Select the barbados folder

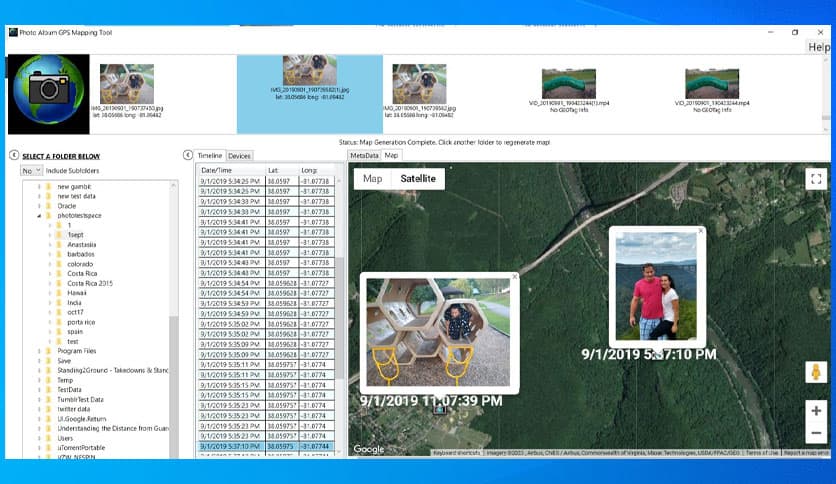81,254
